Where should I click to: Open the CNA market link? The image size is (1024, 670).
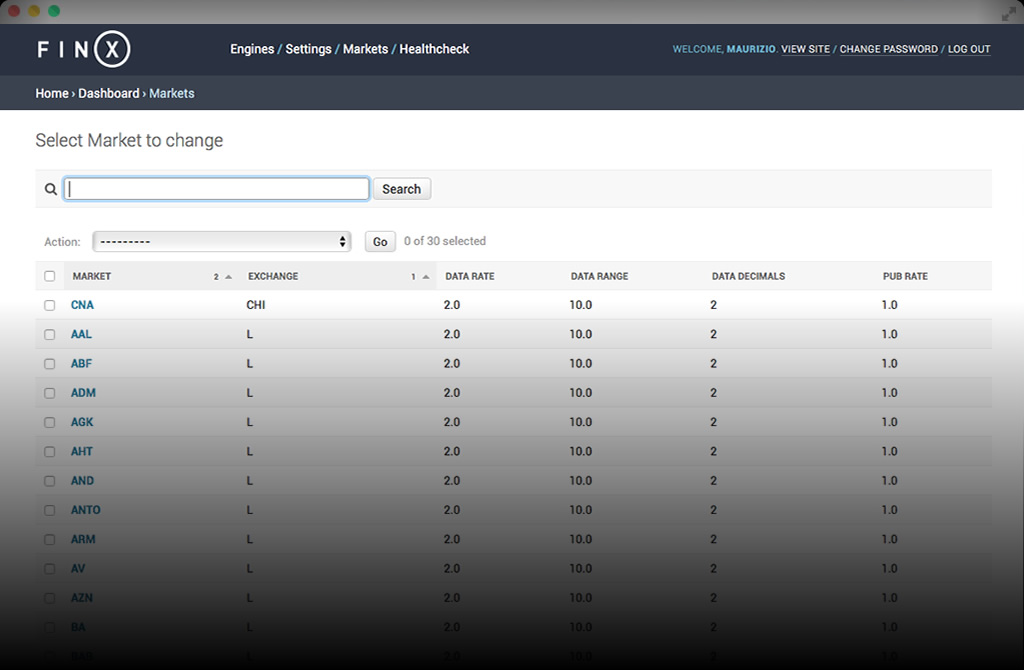[82, 305]
